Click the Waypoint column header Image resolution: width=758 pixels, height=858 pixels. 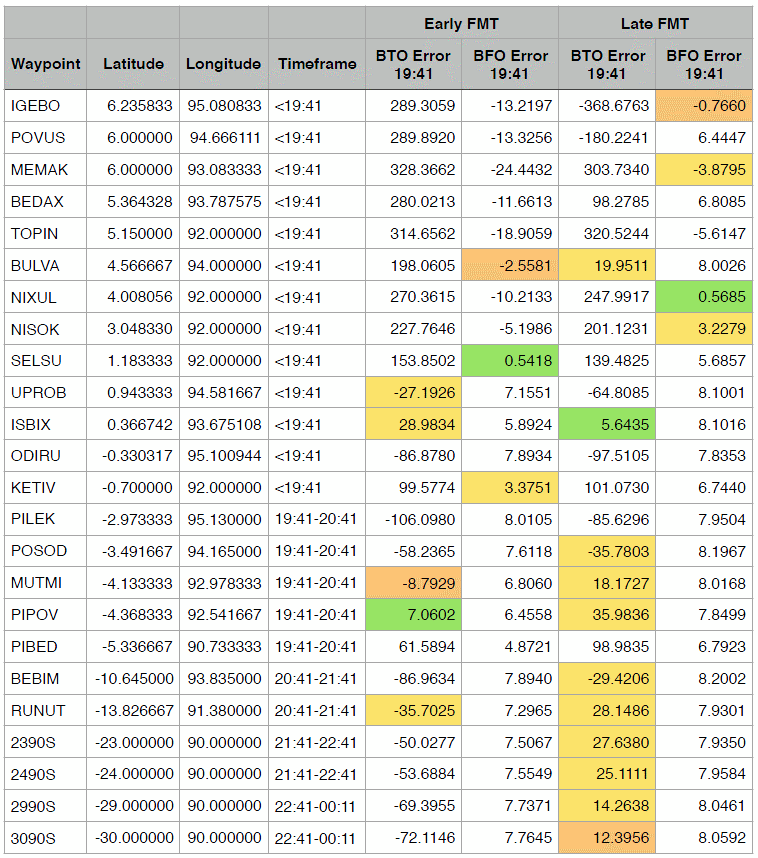tap(45, 64)
